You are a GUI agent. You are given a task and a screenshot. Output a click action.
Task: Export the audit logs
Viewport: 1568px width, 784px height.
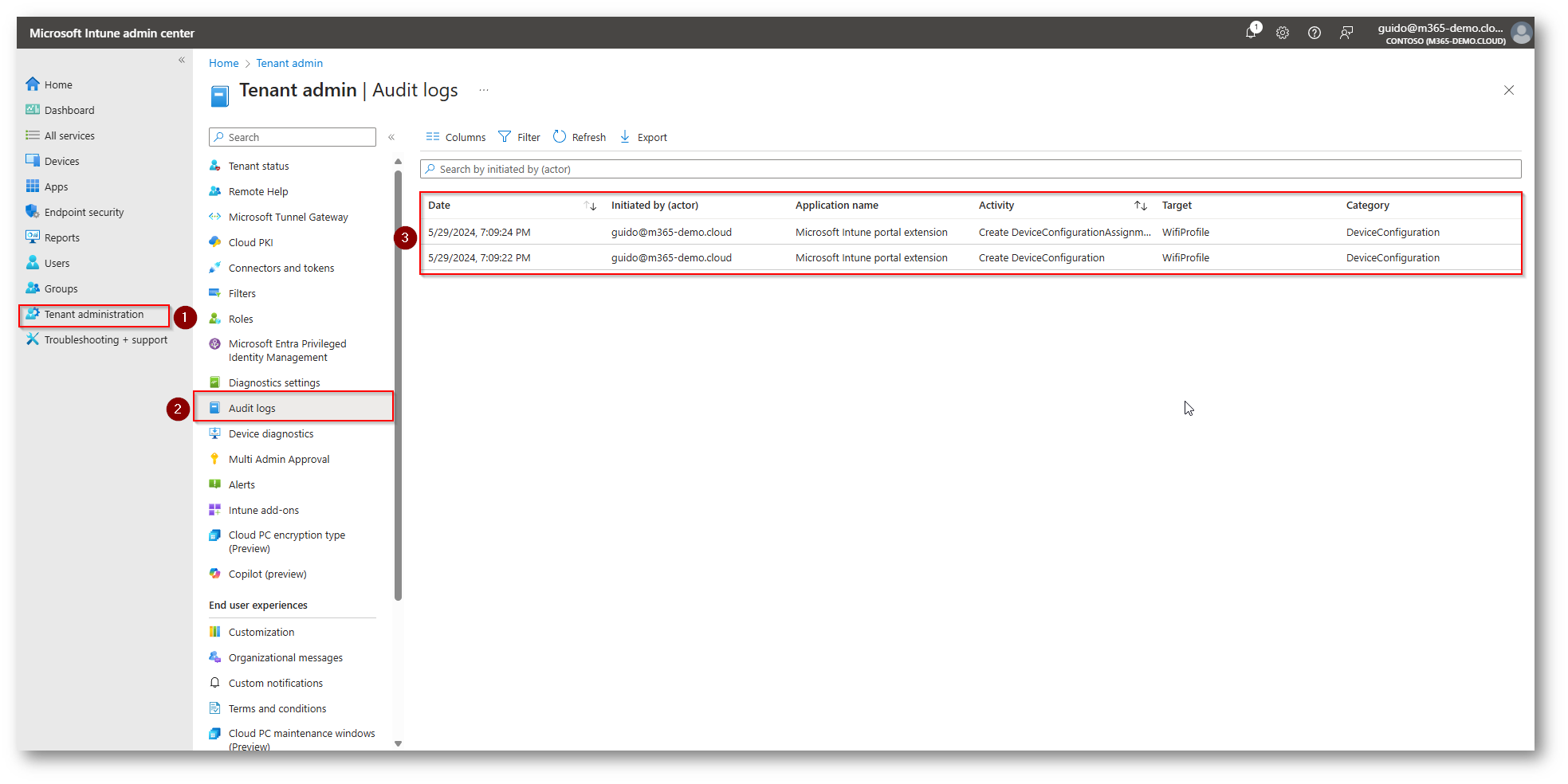click(643, 137)
